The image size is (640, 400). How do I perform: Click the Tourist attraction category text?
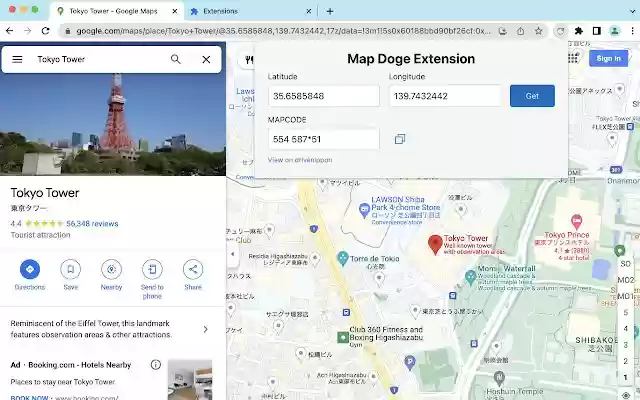pos(40,235)
